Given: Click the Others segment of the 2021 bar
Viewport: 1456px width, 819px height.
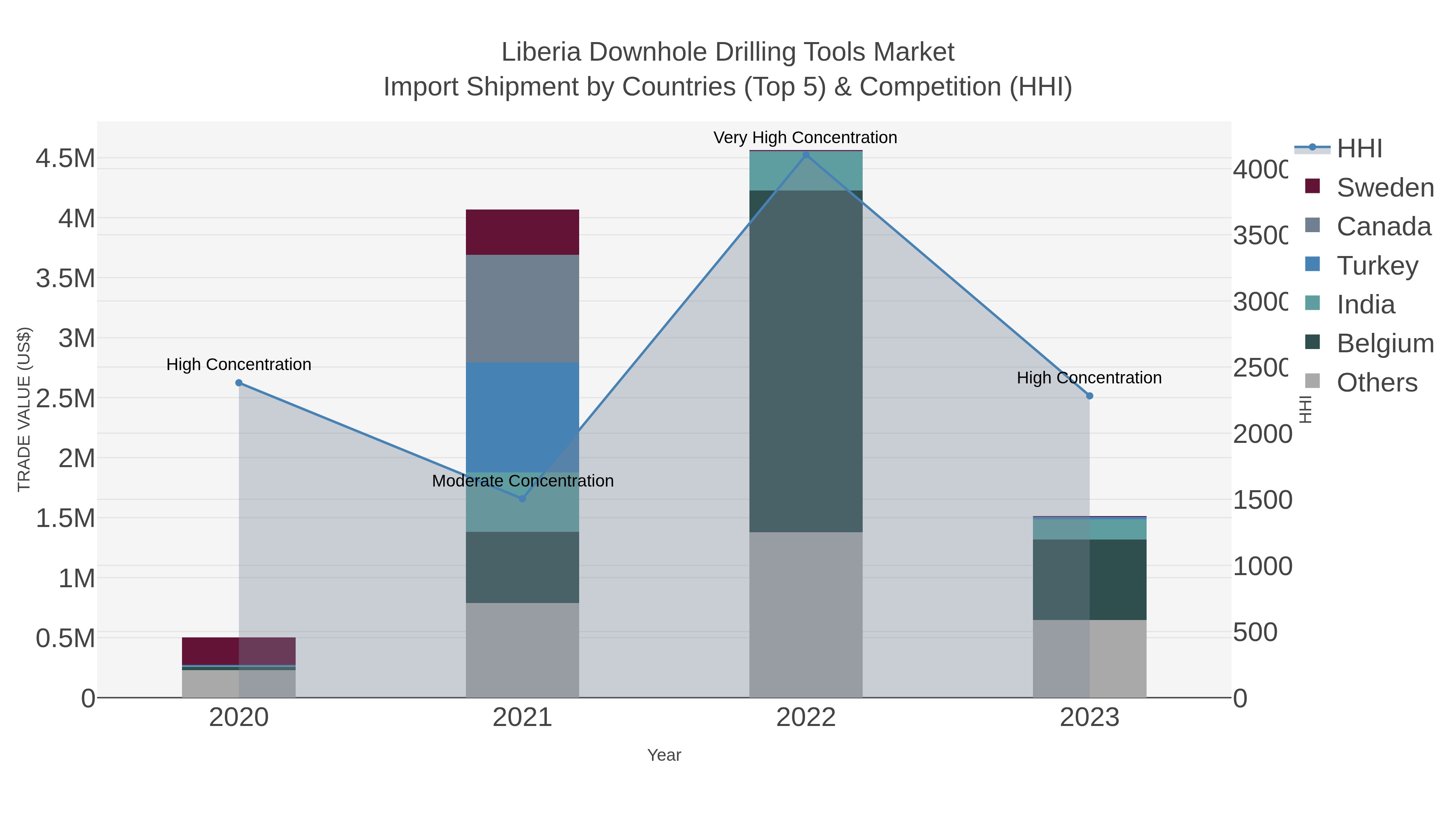Looking at the screenshot, I should tap(522, 650).
